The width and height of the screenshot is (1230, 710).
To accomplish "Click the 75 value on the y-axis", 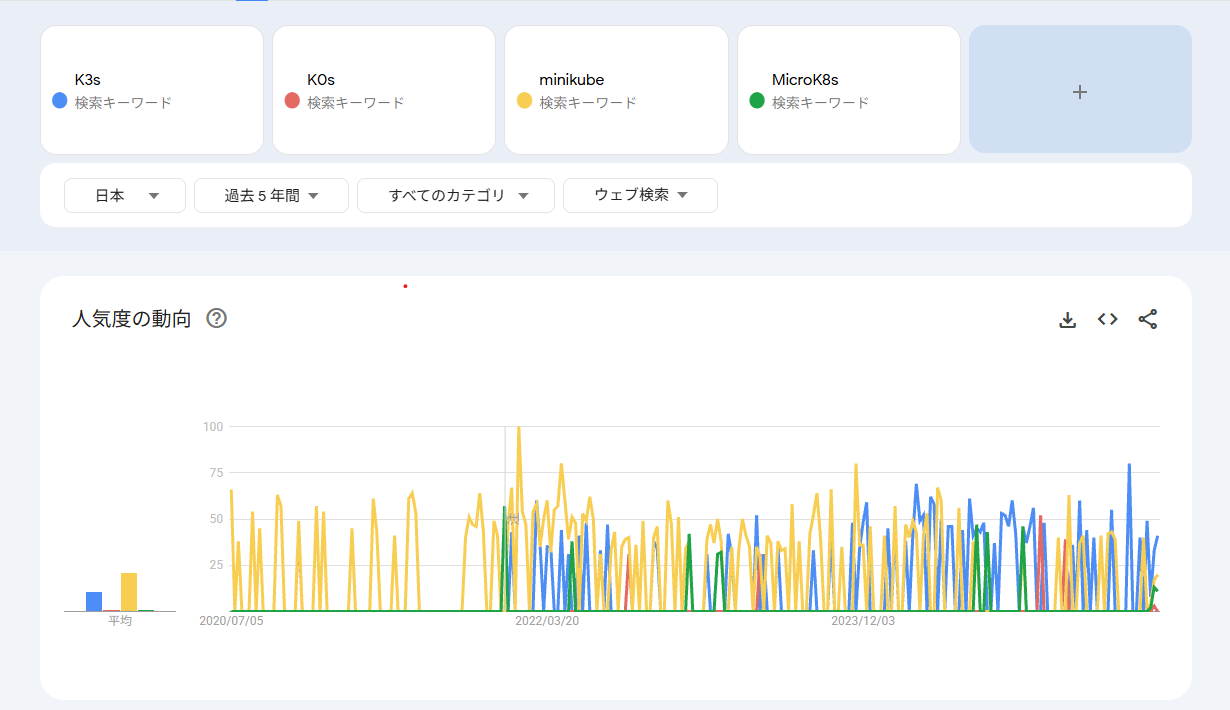I will (215, 473).
